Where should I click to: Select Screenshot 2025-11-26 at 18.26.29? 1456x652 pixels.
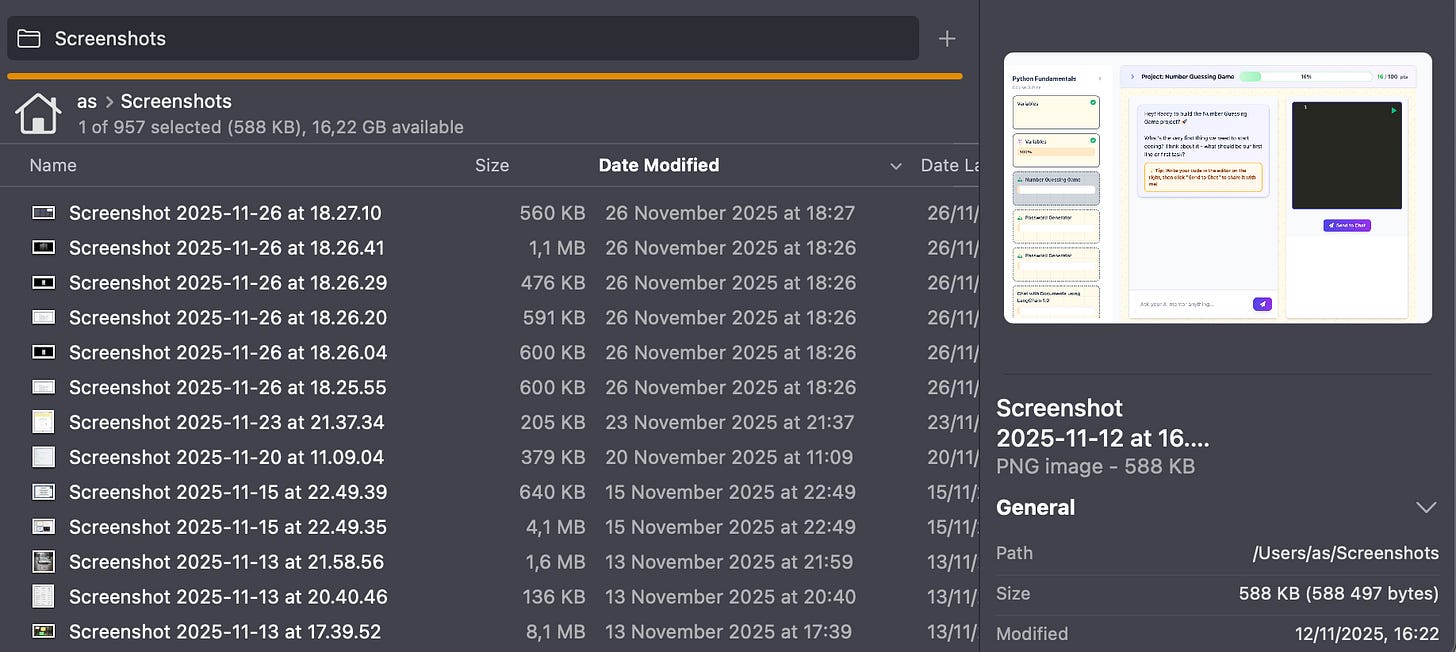tap(228, 283)
